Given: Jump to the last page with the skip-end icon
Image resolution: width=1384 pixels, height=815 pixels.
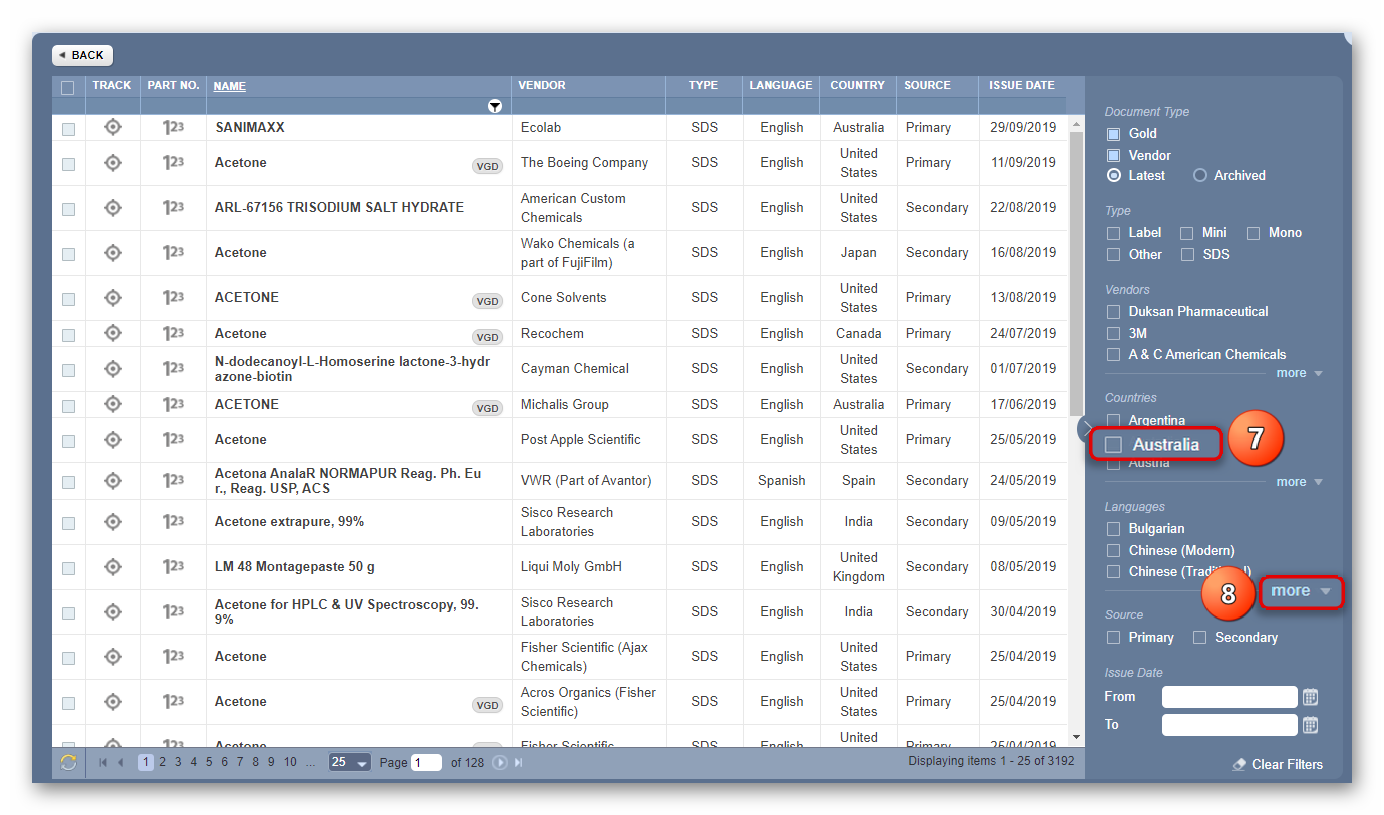Looking at the screenshot, I should click(517, 762).
